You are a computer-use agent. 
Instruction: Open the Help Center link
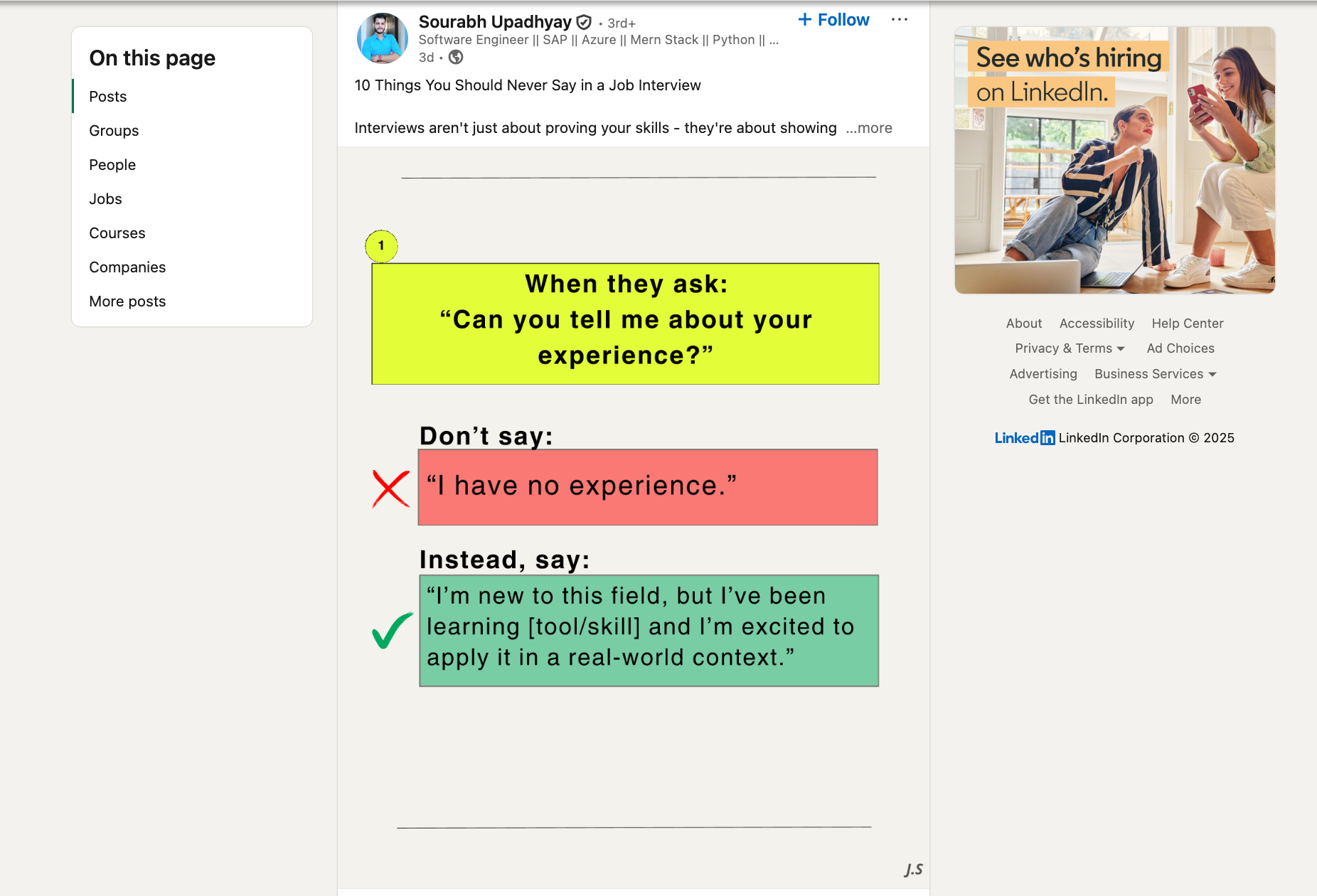pyautogui.click(x=1187, y=323)
